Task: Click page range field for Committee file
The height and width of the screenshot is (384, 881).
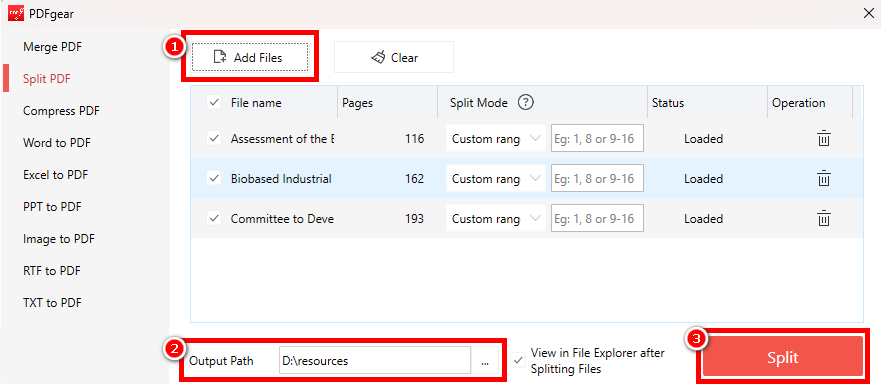Action: (597, 218)
